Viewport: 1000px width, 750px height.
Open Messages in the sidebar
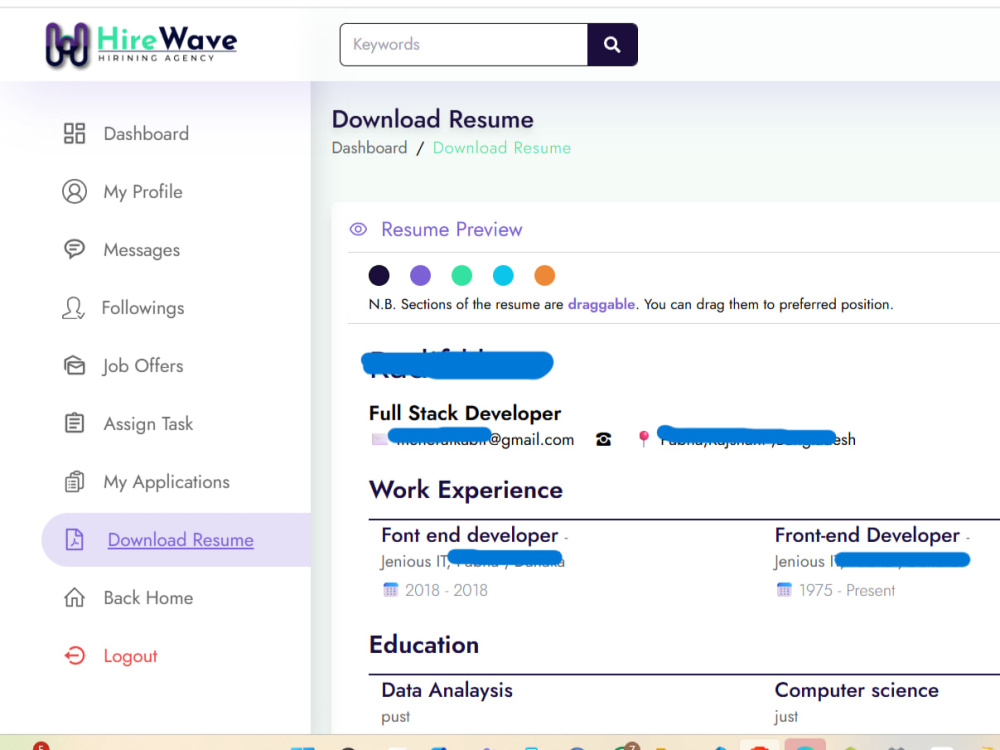[142, 250]
